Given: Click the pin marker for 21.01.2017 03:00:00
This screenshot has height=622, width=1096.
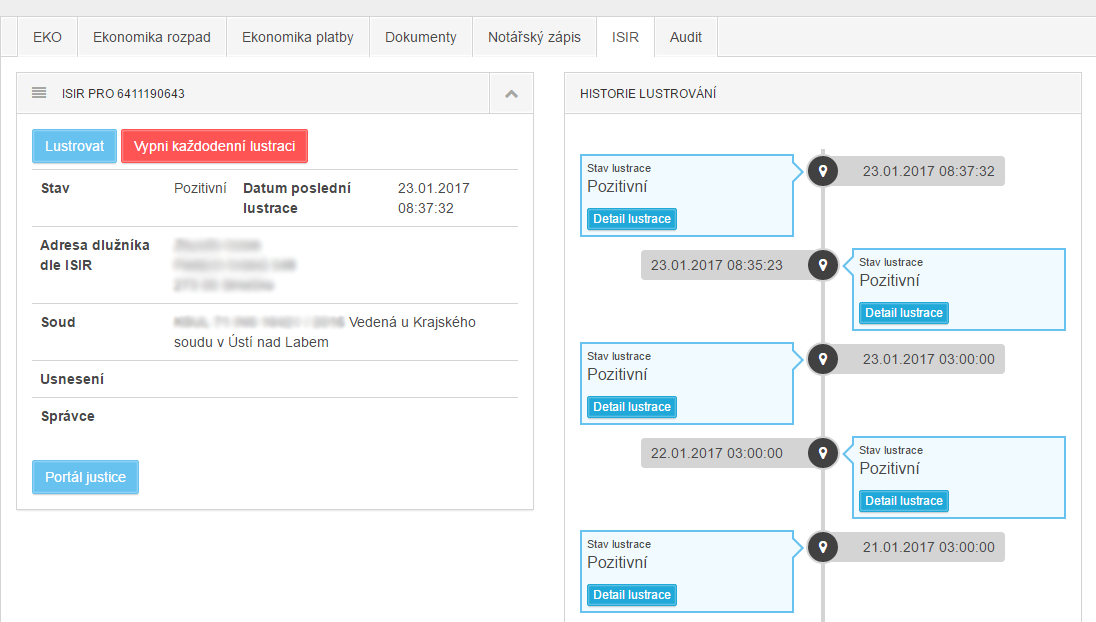Looking at the screenshot, I should [x=823, y=547].
